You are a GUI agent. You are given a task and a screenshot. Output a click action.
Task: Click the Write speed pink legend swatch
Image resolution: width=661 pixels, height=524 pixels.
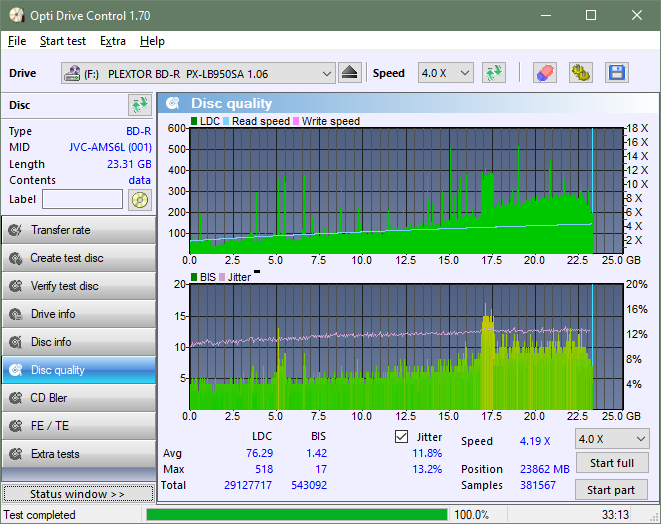click(296, 121)
